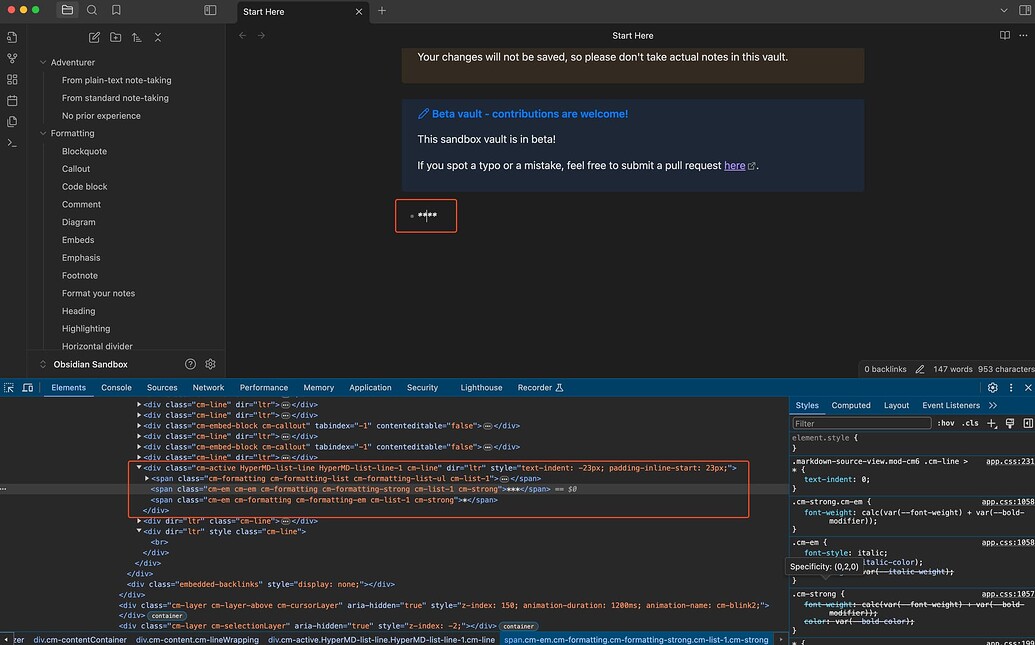The image size is (1035, 645).
Task: Switch to reading view with book icon
Action: pyautogui.click(x=1005, y=36)
